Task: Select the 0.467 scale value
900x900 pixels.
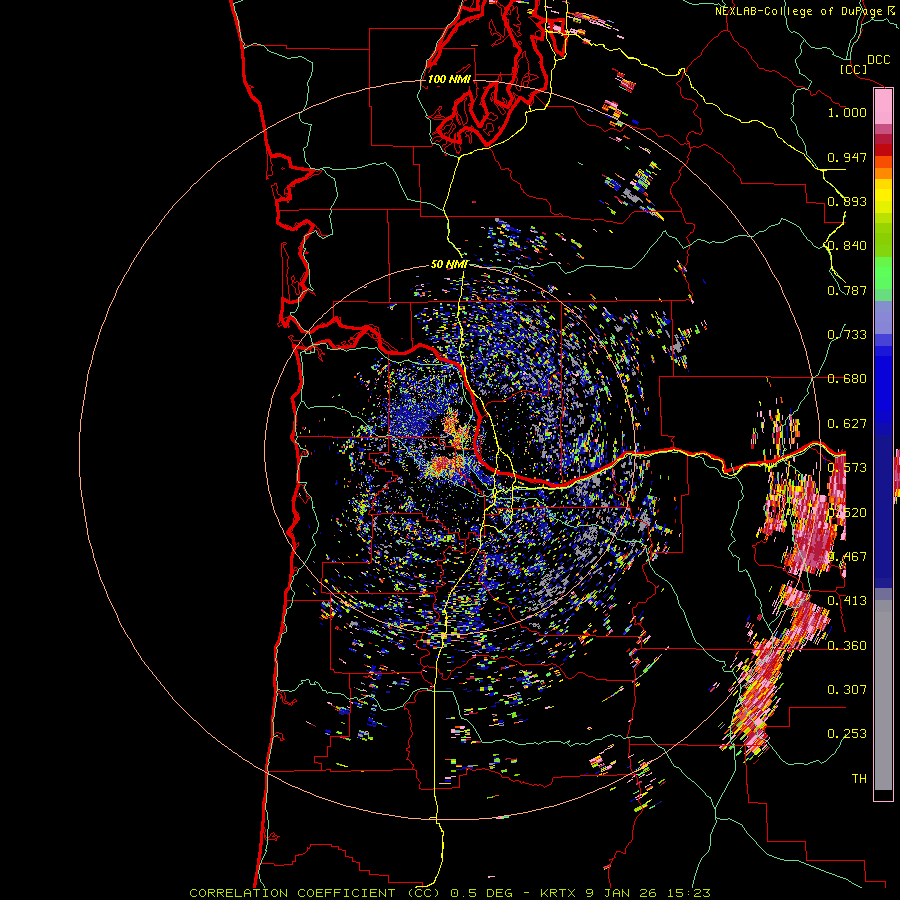Action: point(847,557)
